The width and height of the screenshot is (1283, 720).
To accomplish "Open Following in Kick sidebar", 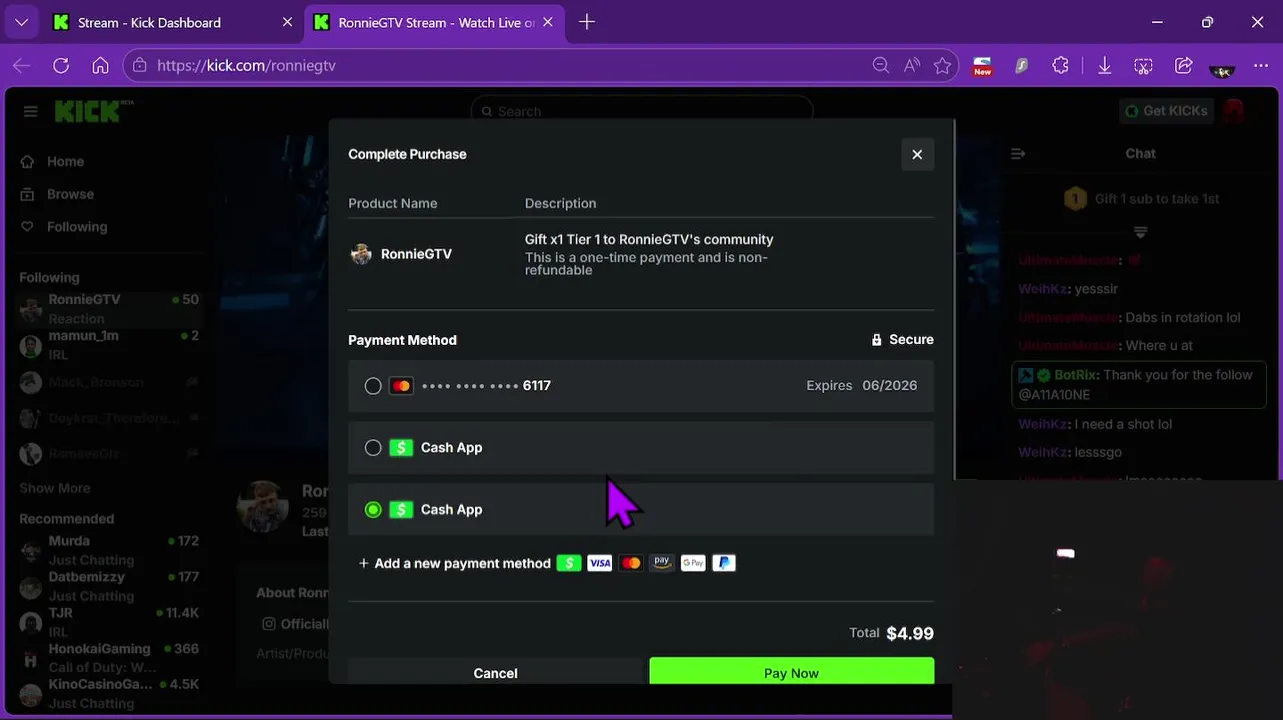I will point(65,227).
